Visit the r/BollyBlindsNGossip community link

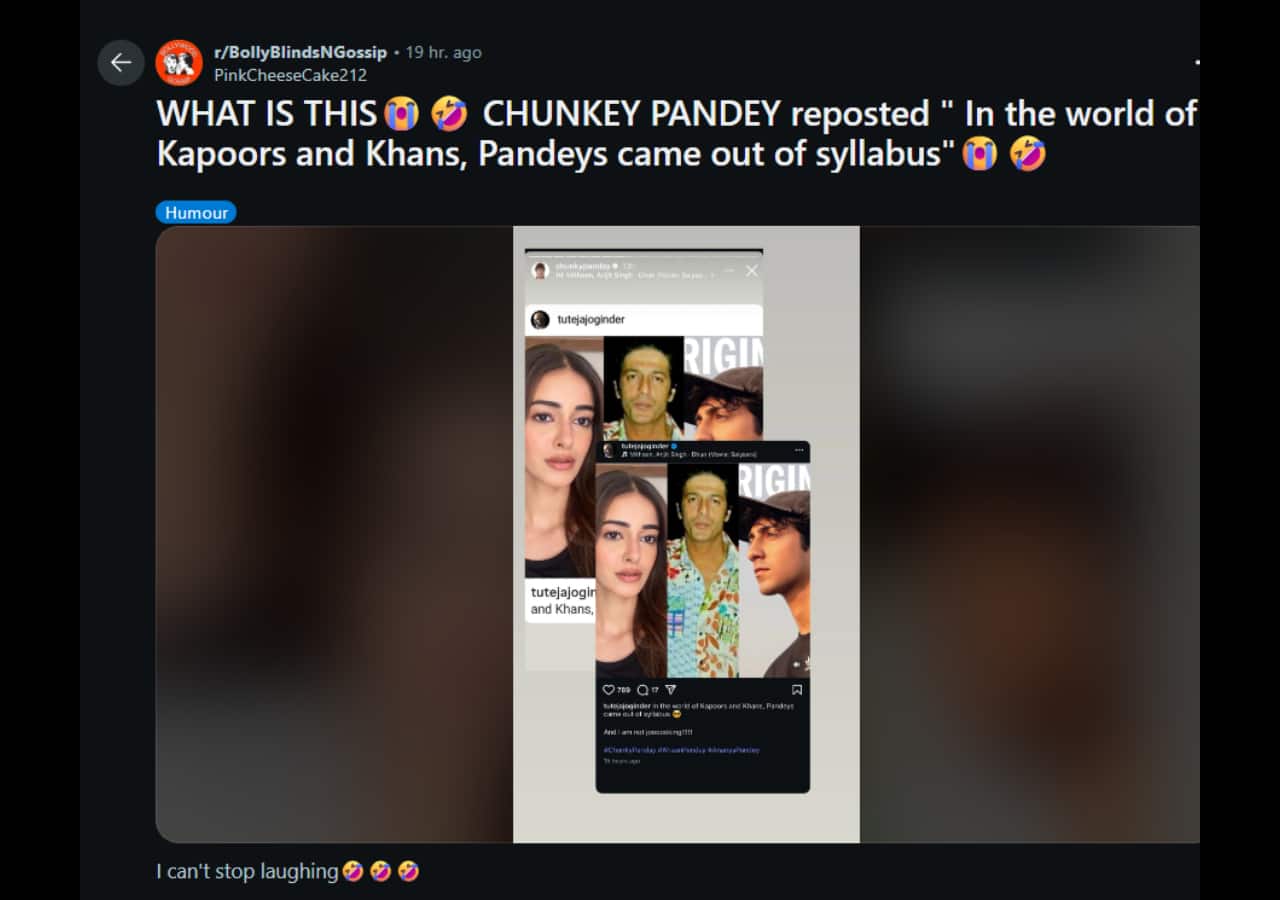pos(301,52)
